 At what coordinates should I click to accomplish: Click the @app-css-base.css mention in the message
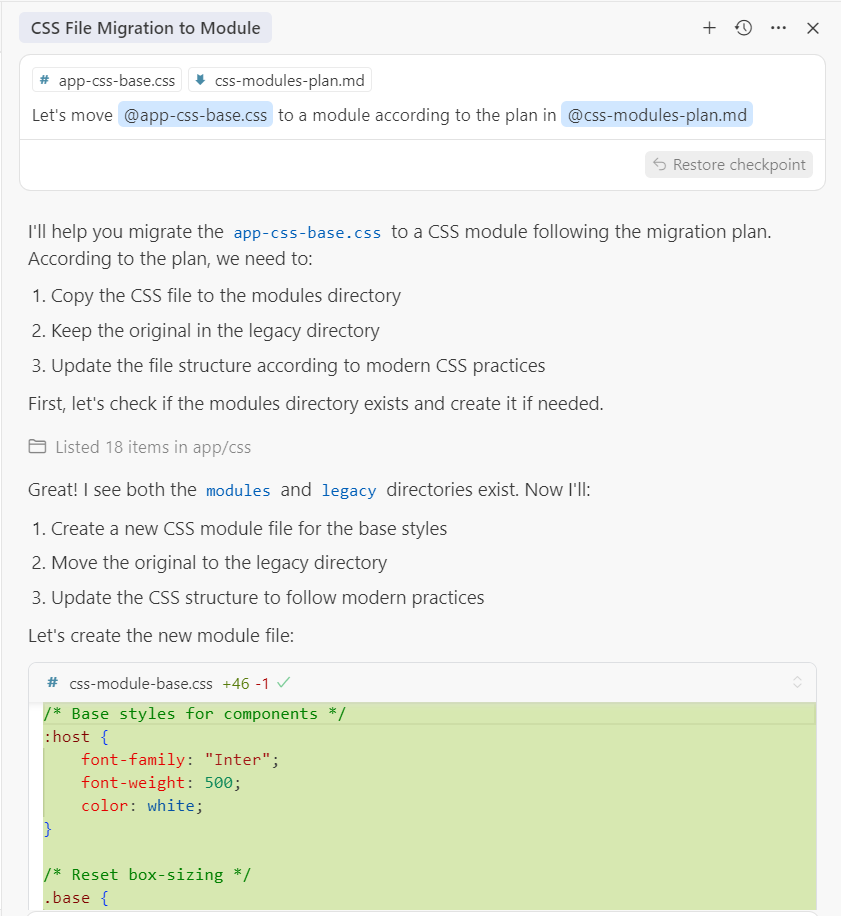click(196, 115)
